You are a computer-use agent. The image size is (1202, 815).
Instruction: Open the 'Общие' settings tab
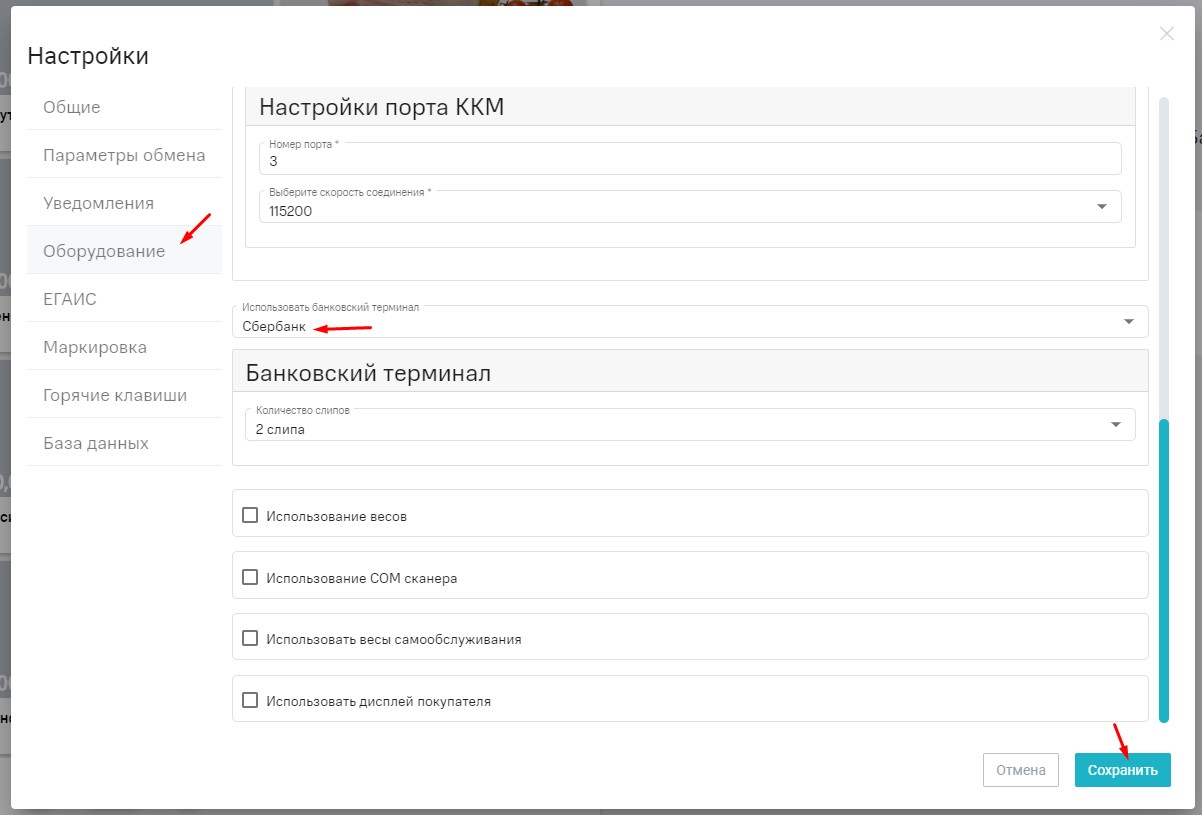click(x=72, y=107)
